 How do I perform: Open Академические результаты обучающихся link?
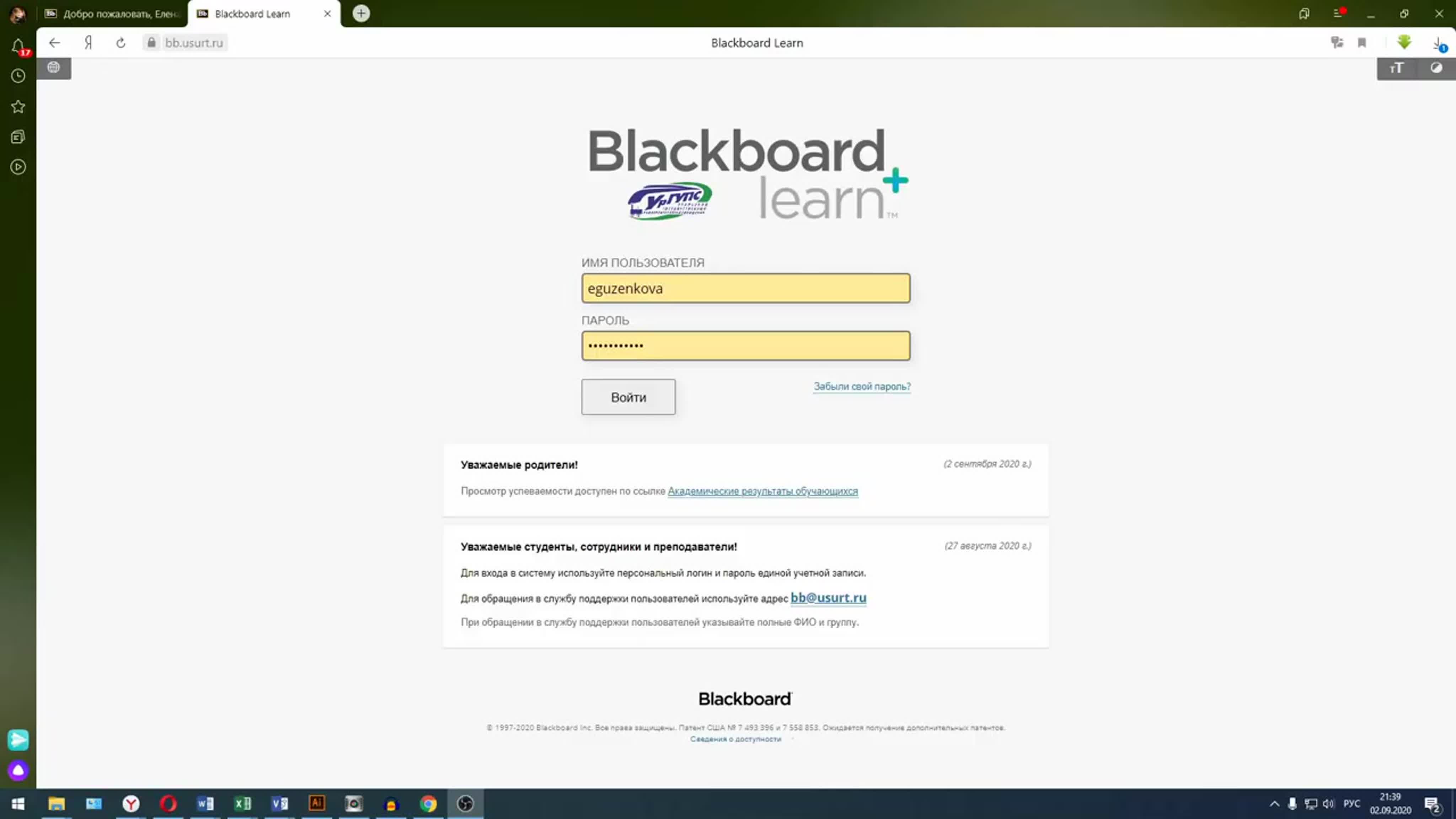click(762, 491)
